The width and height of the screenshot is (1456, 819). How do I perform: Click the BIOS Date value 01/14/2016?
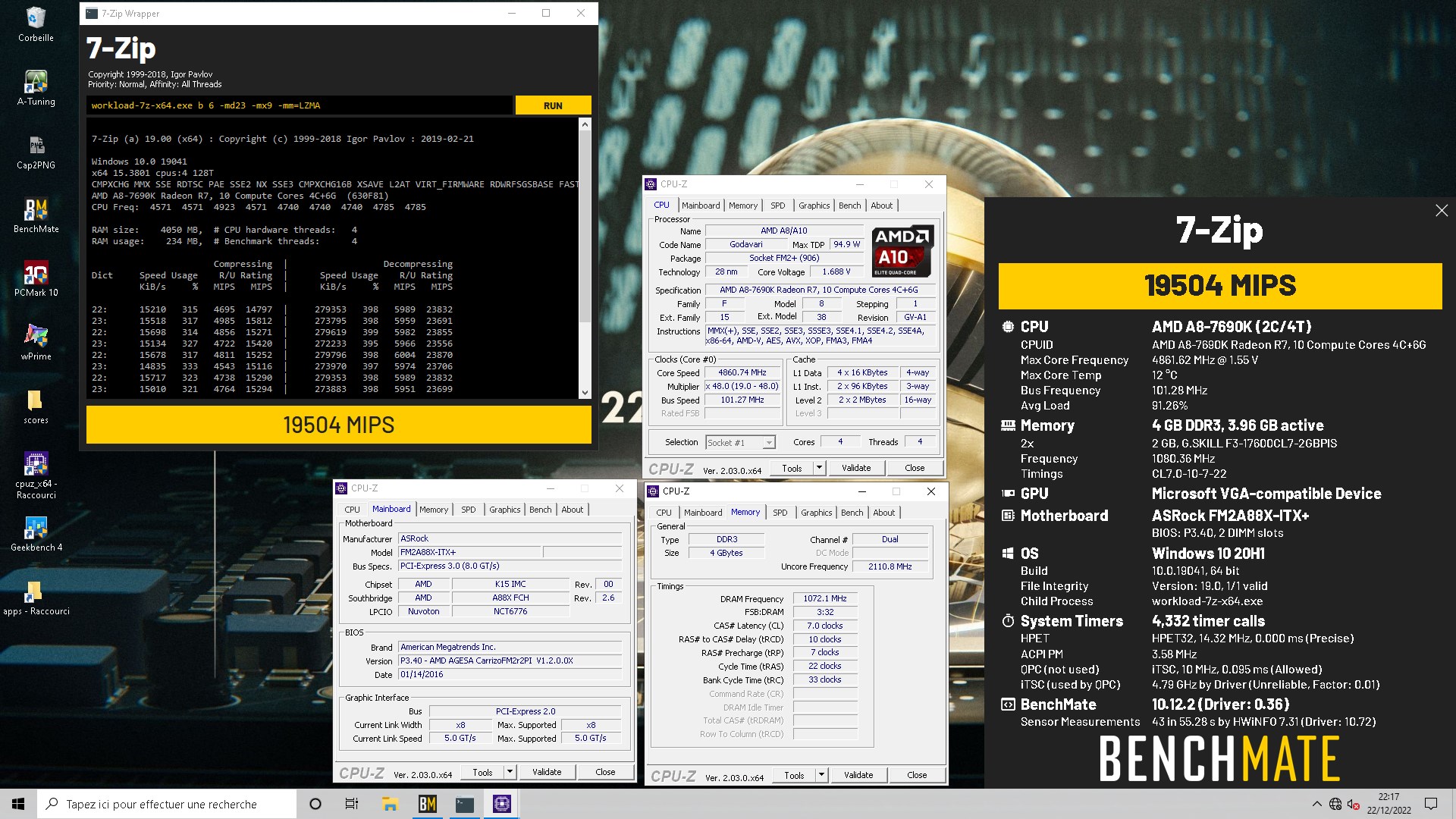point(510,675)
